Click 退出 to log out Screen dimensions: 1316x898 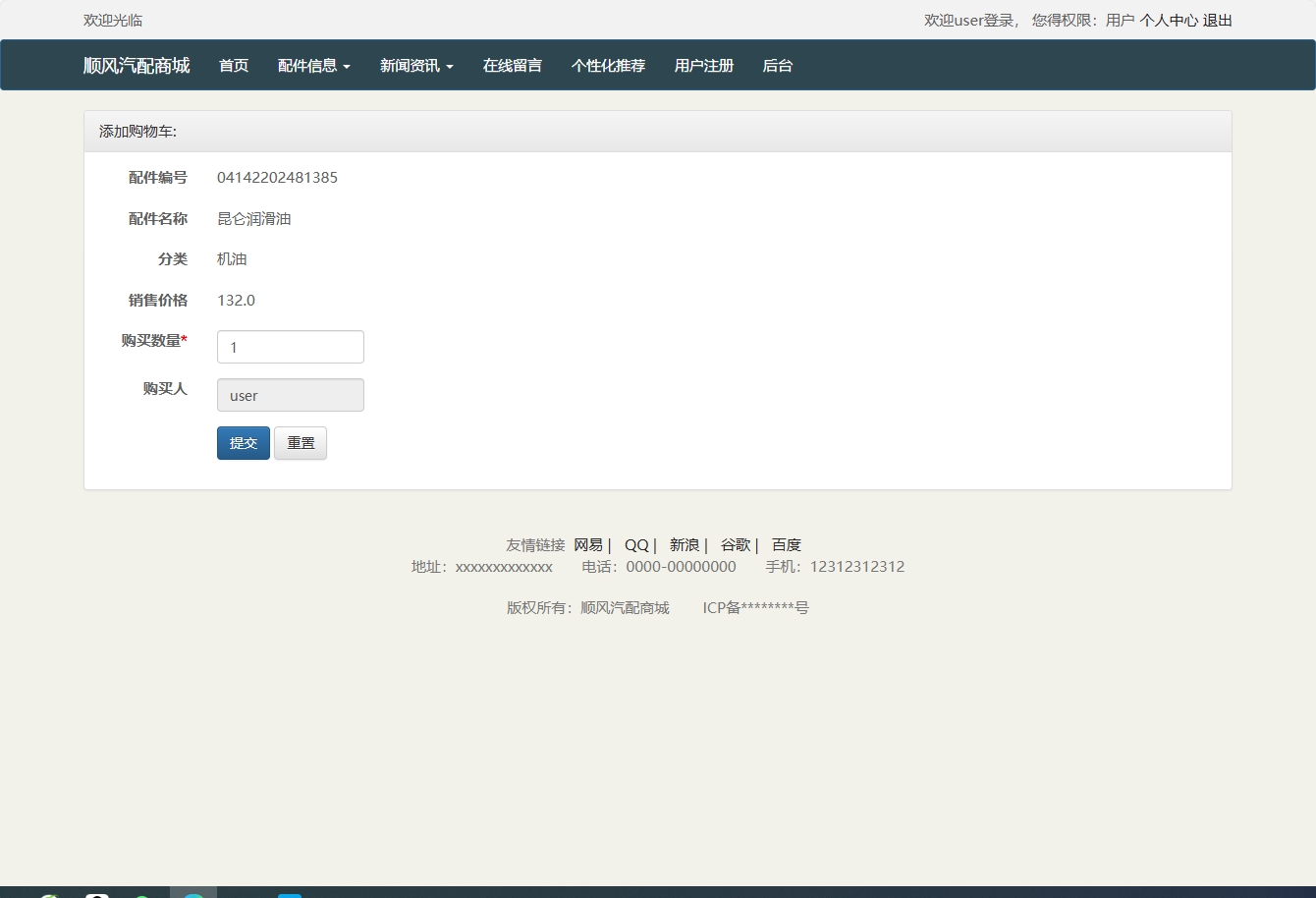[x=1218, y=21]
